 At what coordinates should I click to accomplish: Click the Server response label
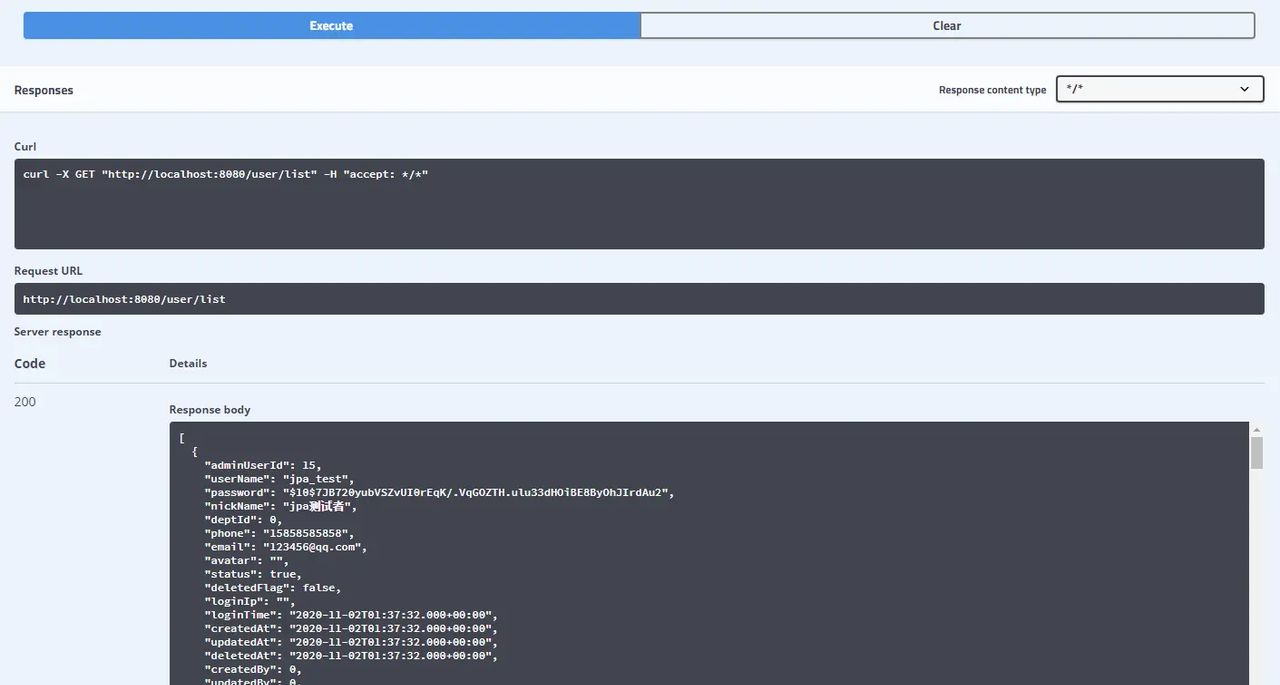[57, 331]
